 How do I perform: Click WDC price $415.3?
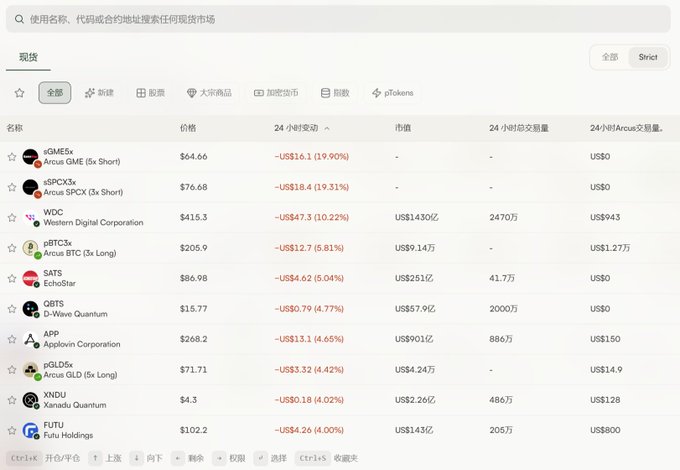[x=193, y=217]
